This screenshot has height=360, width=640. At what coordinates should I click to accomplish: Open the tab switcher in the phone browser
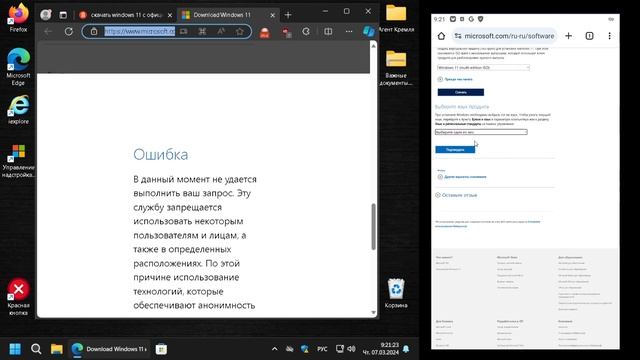tap(589, 36)
